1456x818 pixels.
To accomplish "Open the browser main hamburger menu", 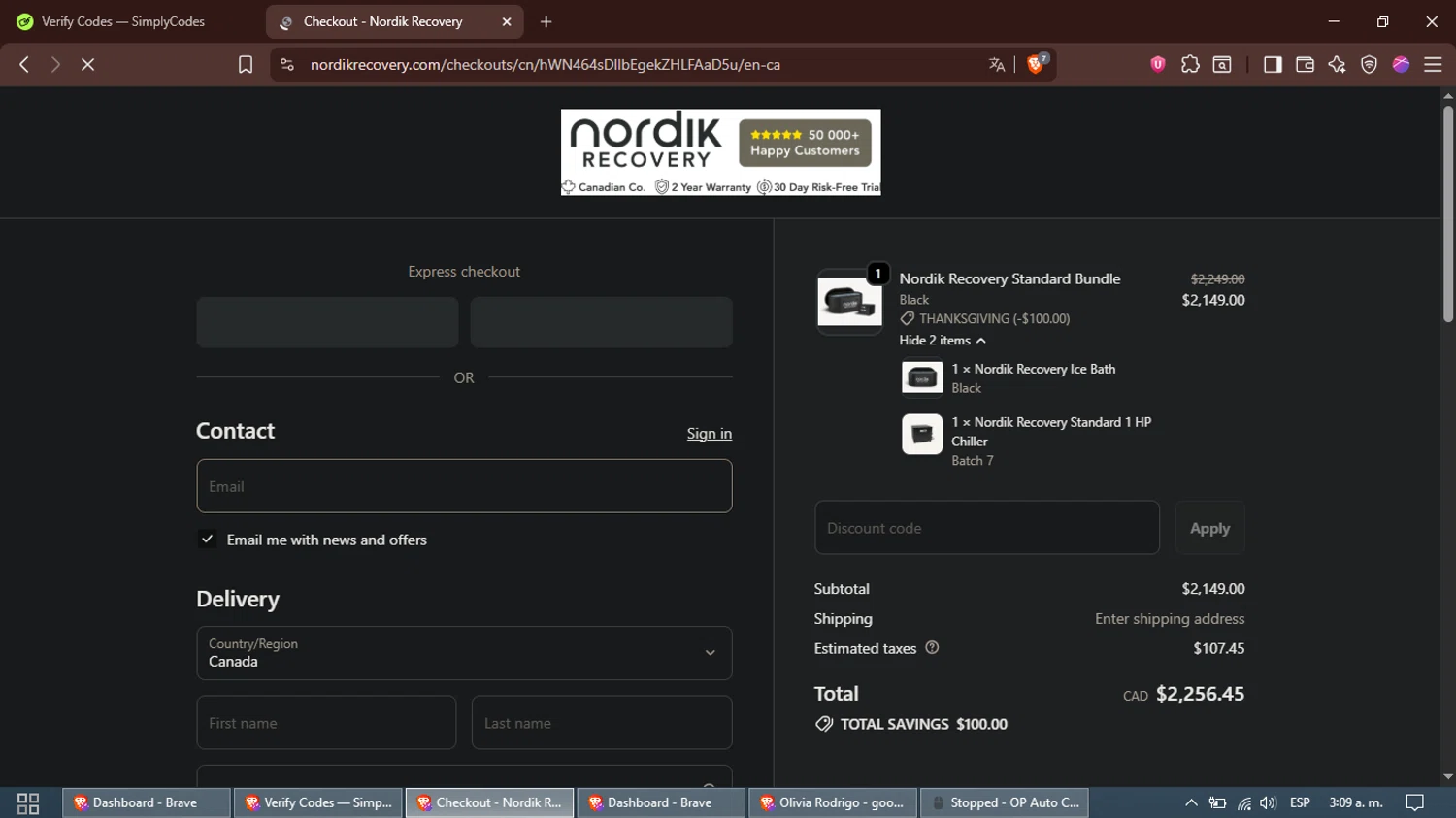I will pos(1433,64).
